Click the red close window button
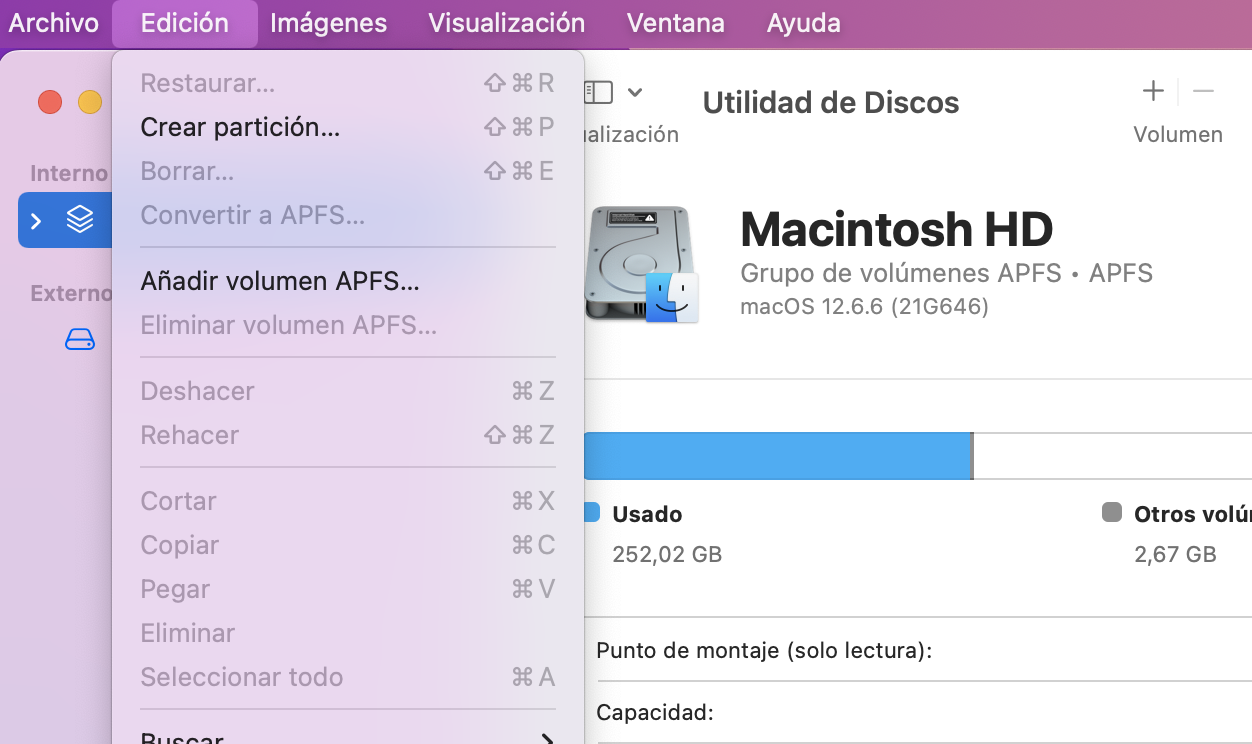 coord(50,102)
